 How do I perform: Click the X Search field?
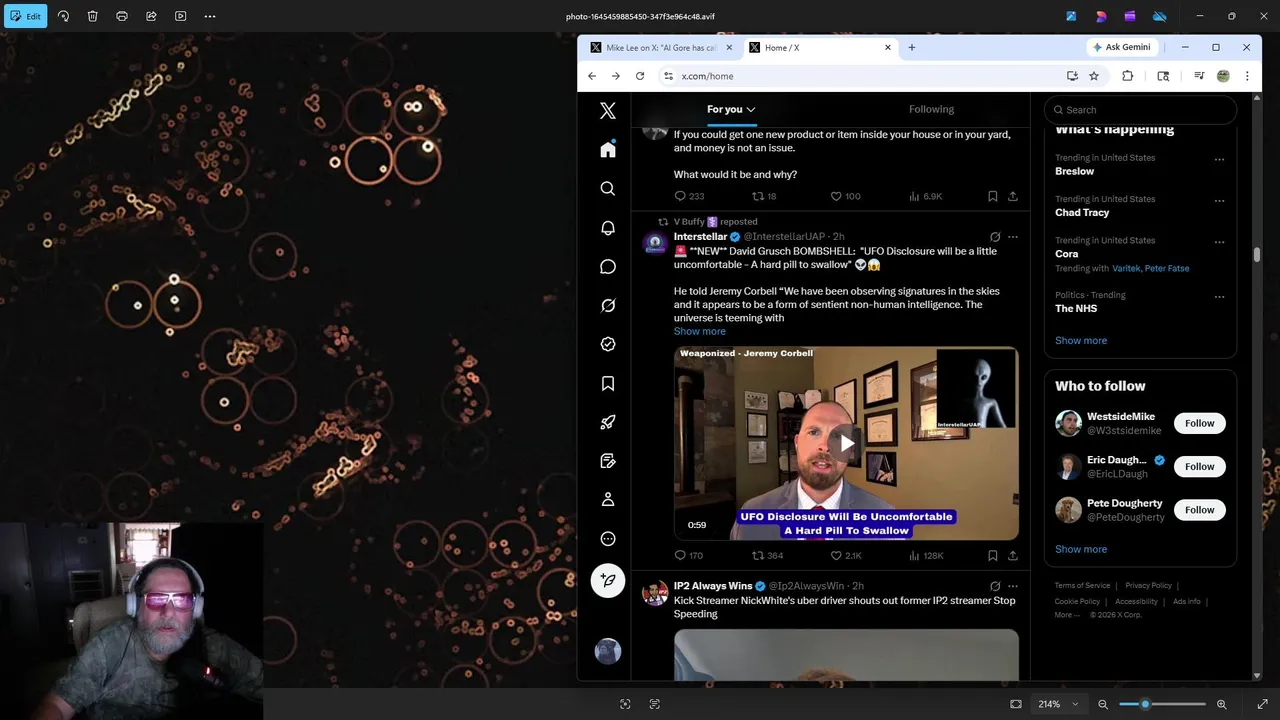[1141, 110]
